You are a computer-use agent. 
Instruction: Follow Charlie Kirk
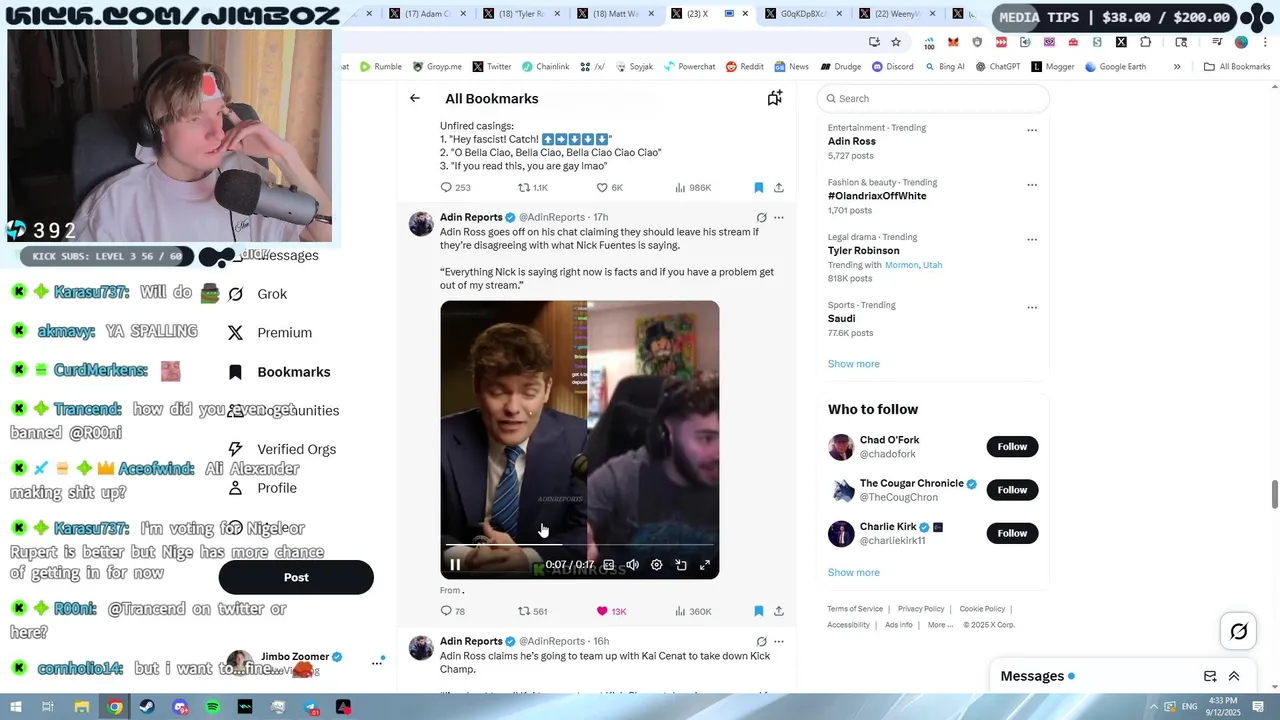(1012, 533)
